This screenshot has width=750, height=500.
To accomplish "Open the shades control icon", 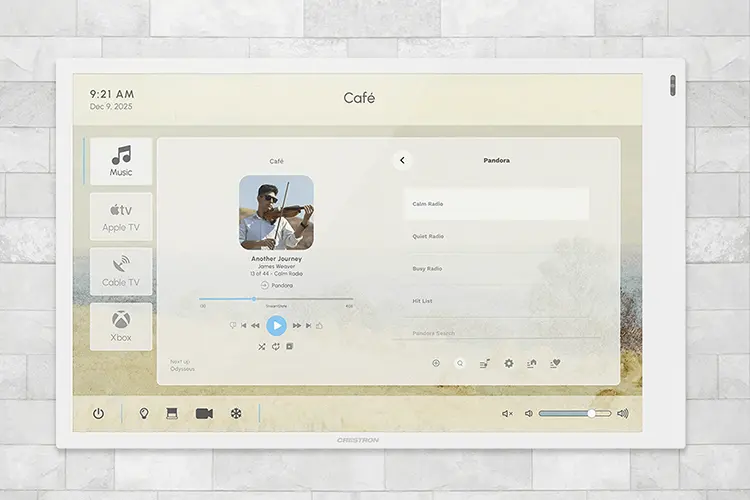I will [x=172, y=413].
